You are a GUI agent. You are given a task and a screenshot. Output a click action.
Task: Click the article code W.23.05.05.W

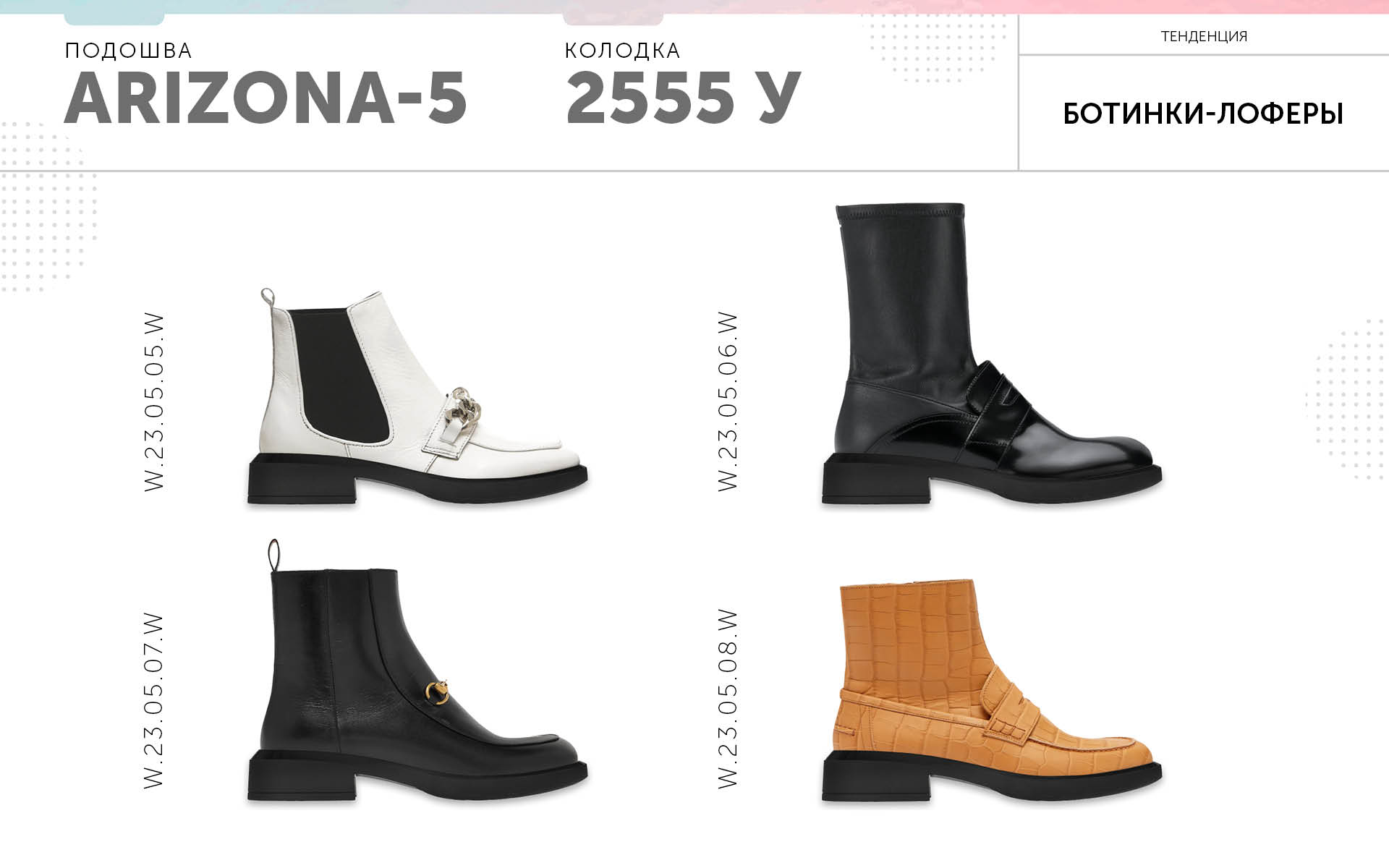click(x=154, y=403)
